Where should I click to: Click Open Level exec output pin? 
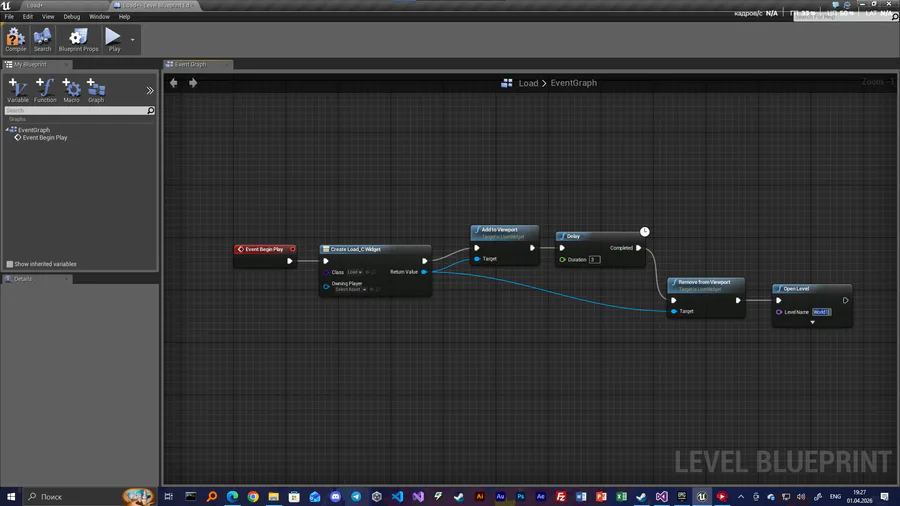[845, 300]
